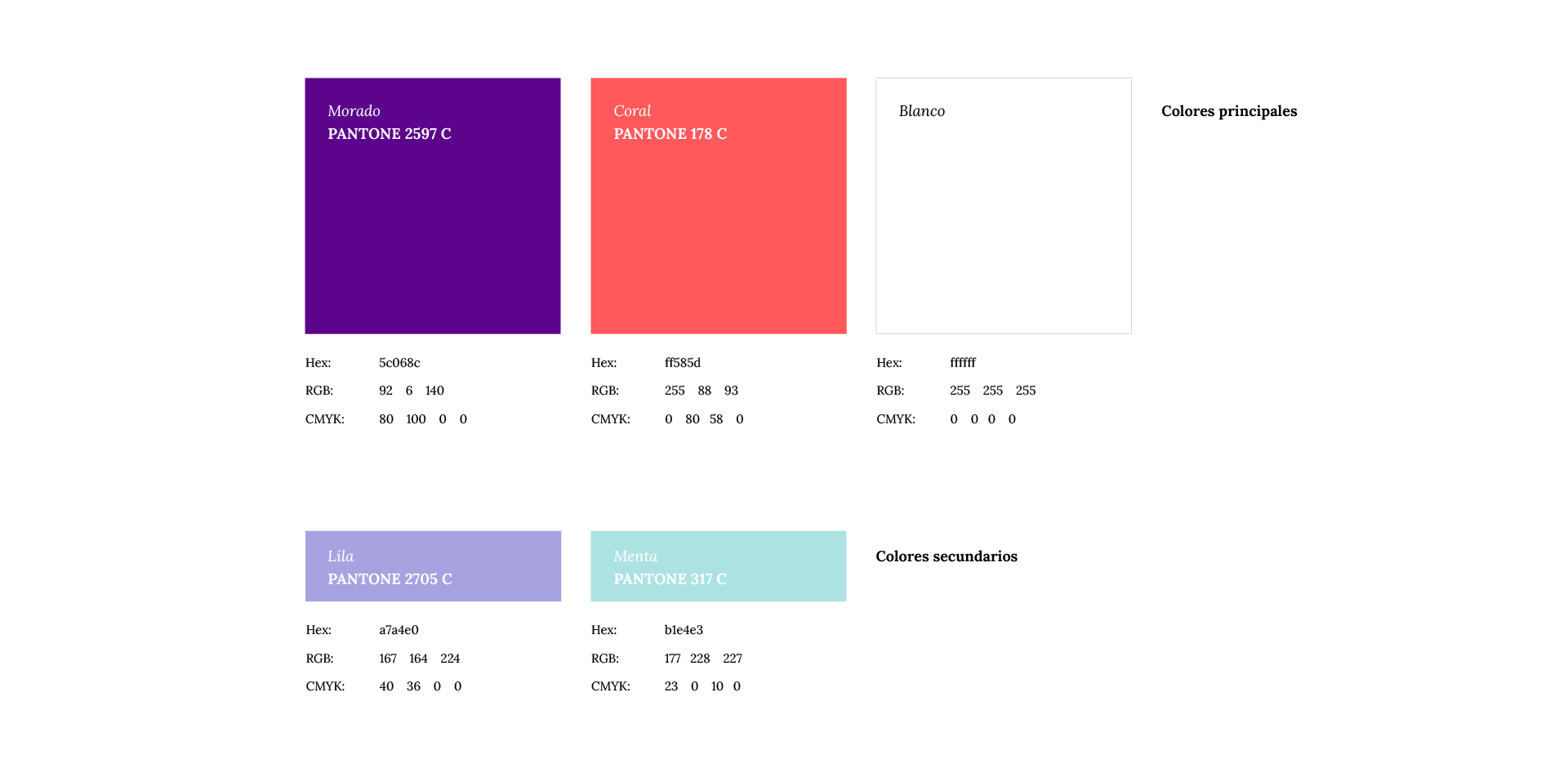This screenshot has width=1568, height=768.
Task: Click CMYK value 23 under Menta
Action: pos(671,686)
